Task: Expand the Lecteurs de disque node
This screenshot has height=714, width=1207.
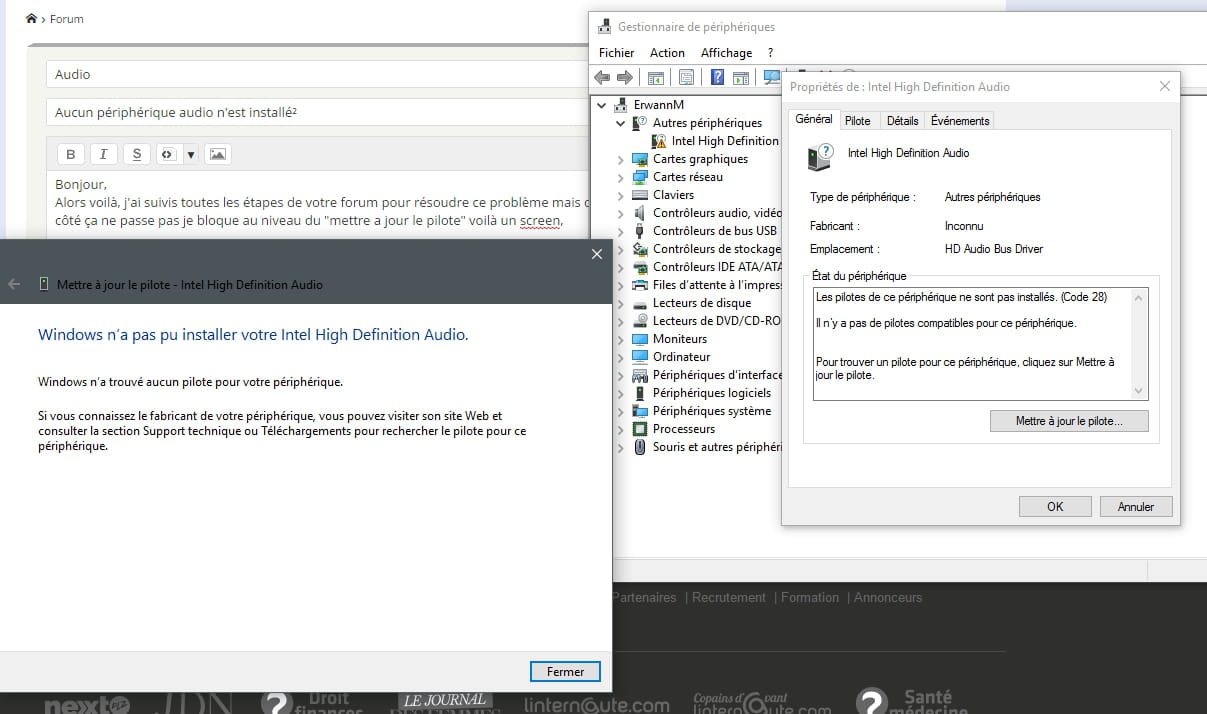Action: pos(621,303)
